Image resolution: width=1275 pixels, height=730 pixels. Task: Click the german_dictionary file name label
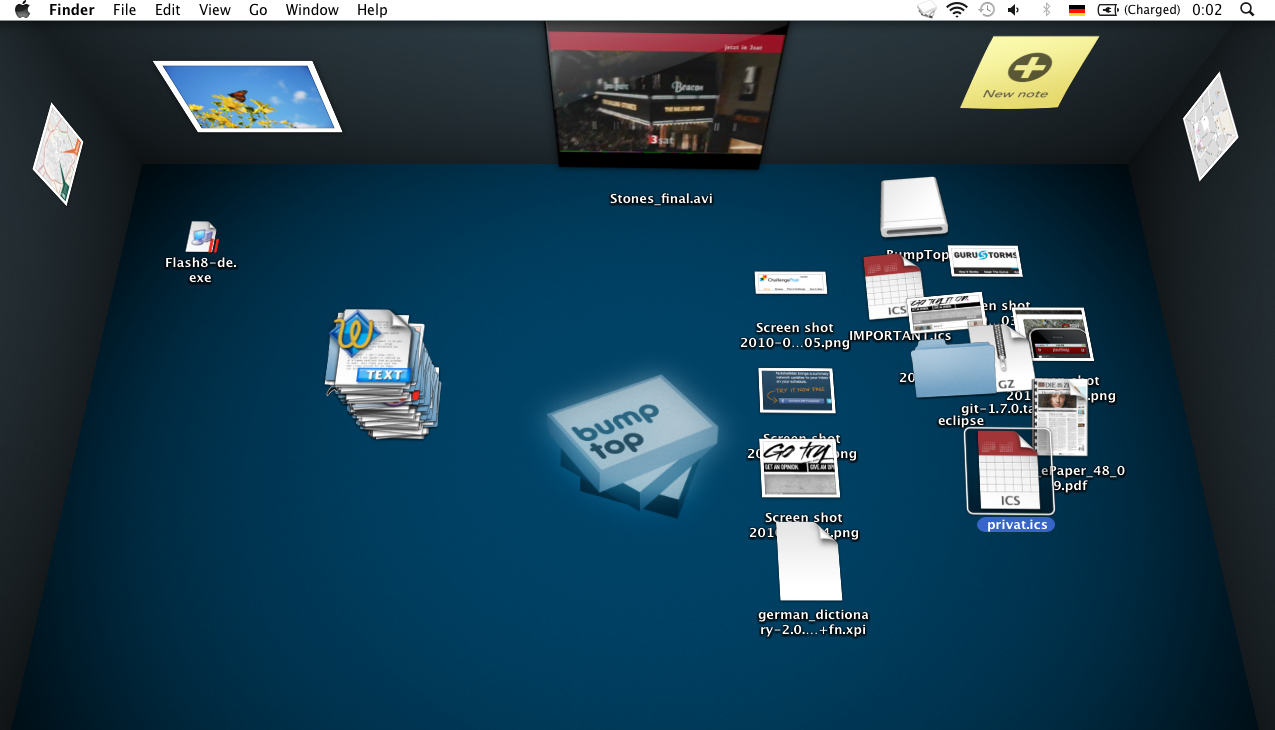click(812, 622)
